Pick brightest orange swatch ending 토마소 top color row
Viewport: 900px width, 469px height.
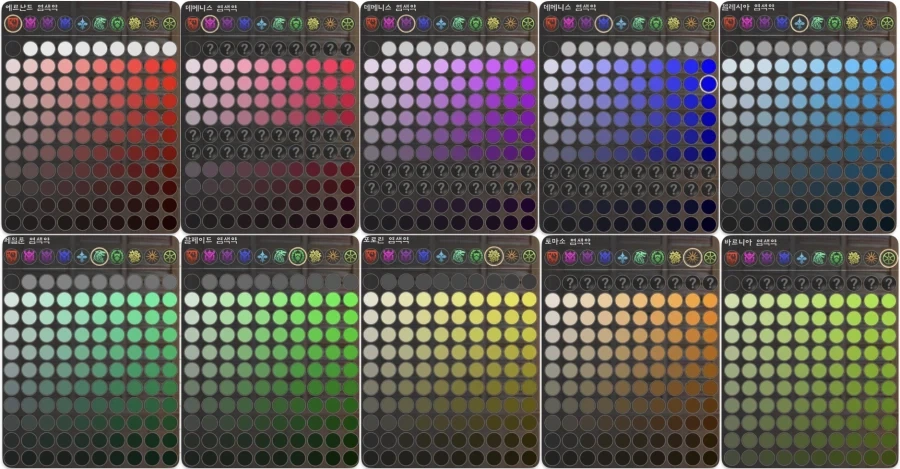point(710,300)
